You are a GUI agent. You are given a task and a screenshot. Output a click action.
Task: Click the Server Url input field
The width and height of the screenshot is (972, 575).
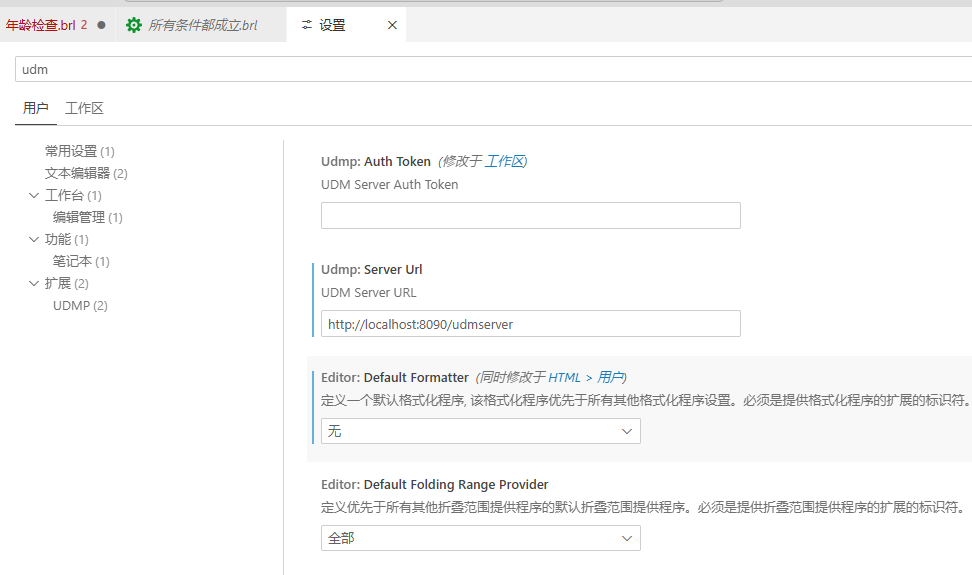tap(530, 324)
